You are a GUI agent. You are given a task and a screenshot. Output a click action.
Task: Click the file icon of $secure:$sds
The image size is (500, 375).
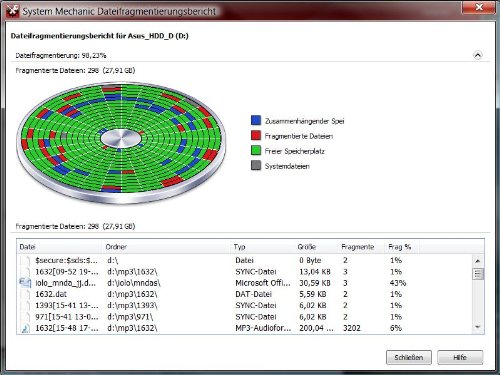click(x=25, y=260)
